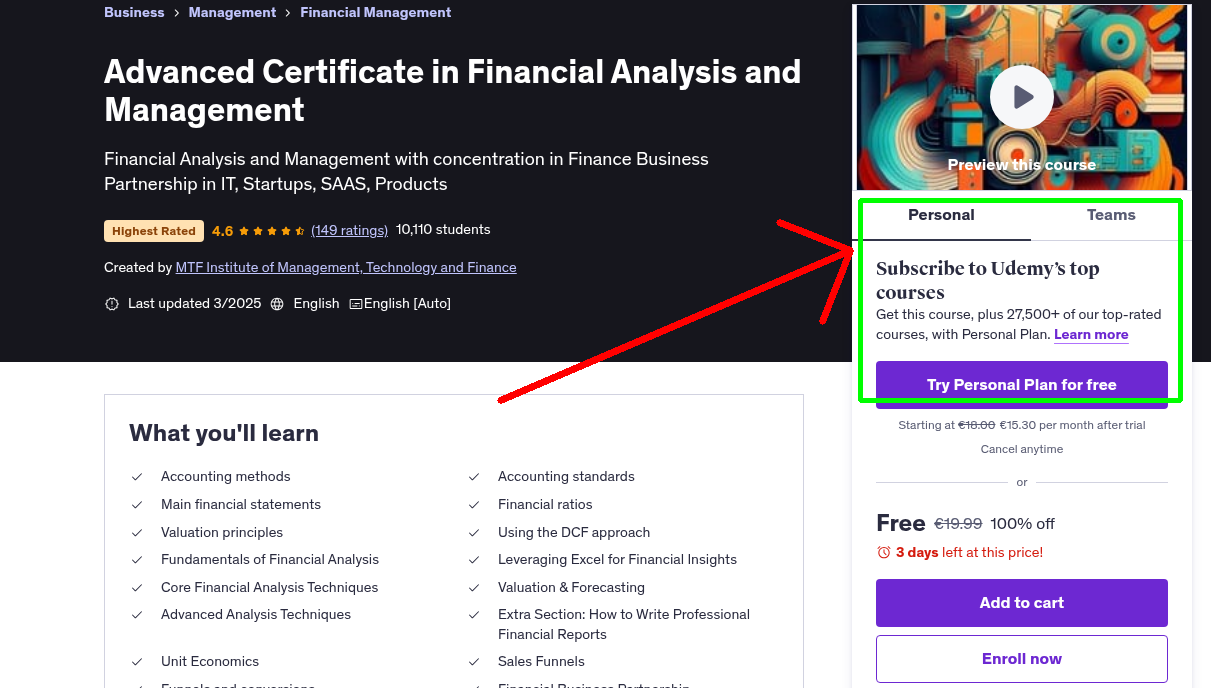The width and height of the screenshot is (1211, 688).
Task: Click the '10,110 students' text
Action: [x=443, y=230]
